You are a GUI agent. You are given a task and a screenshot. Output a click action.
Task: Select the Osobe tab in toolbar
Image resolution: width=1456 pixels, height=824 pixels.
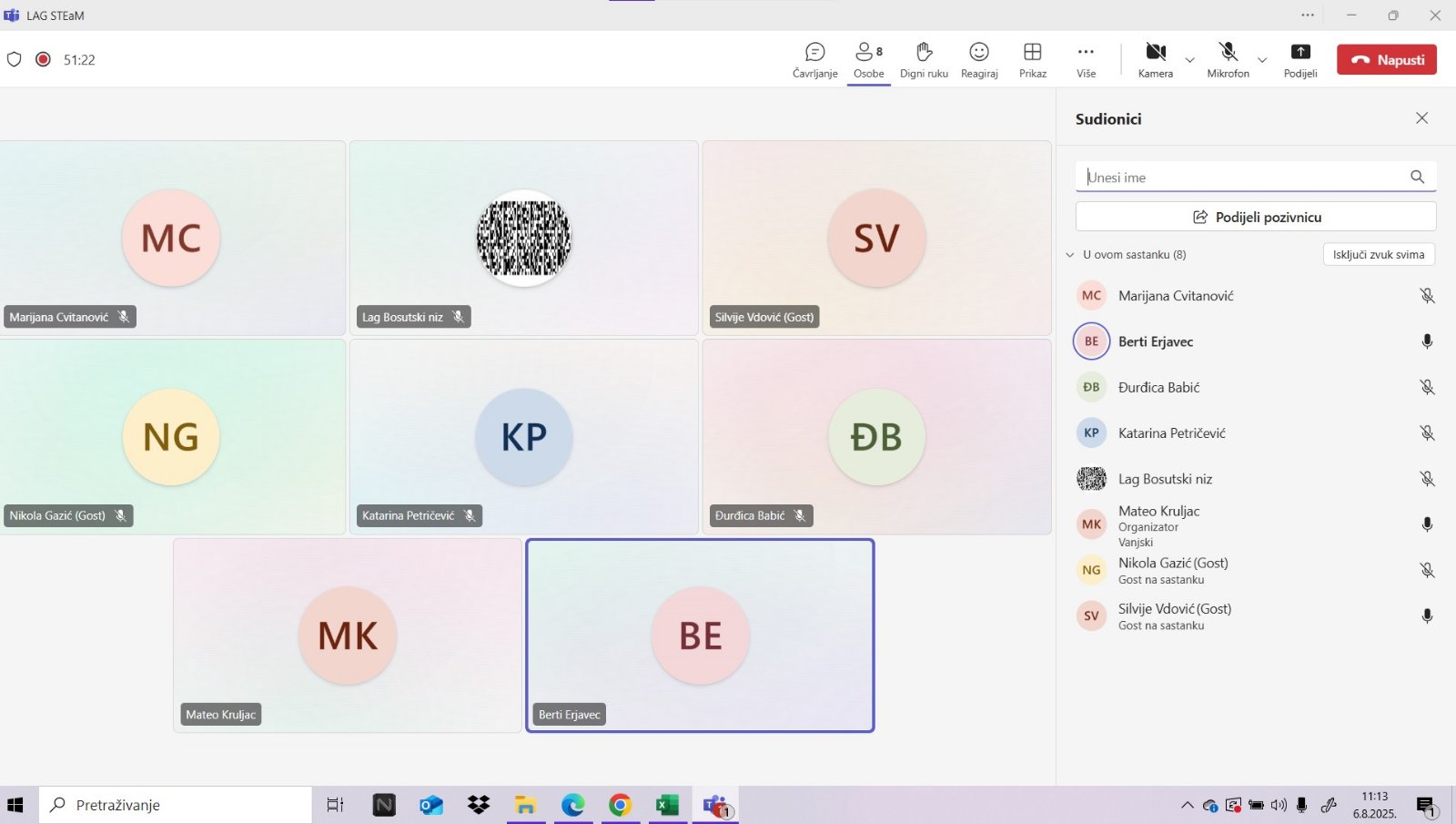tap(868, 60)
